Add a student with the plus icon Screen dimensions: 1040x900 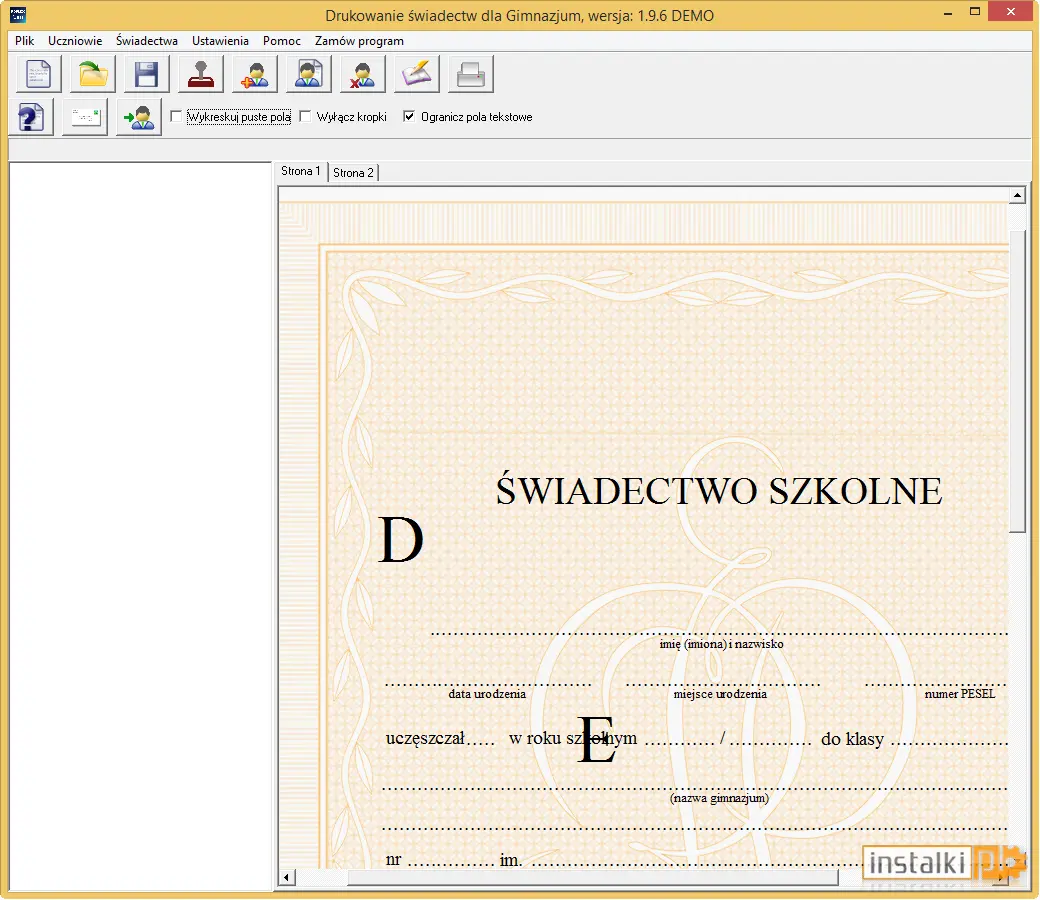[255, 74]
